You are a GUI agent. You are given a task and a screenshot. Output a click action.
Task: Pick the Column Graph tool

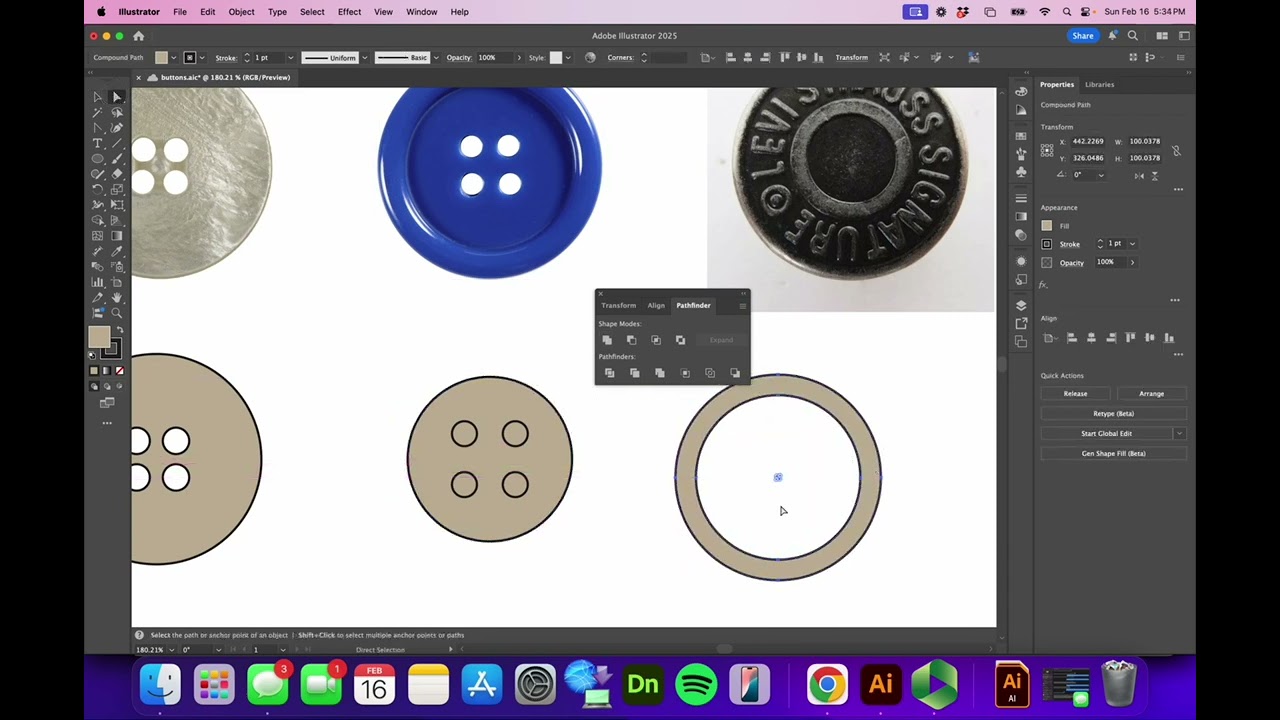click(x=98, y=283)
